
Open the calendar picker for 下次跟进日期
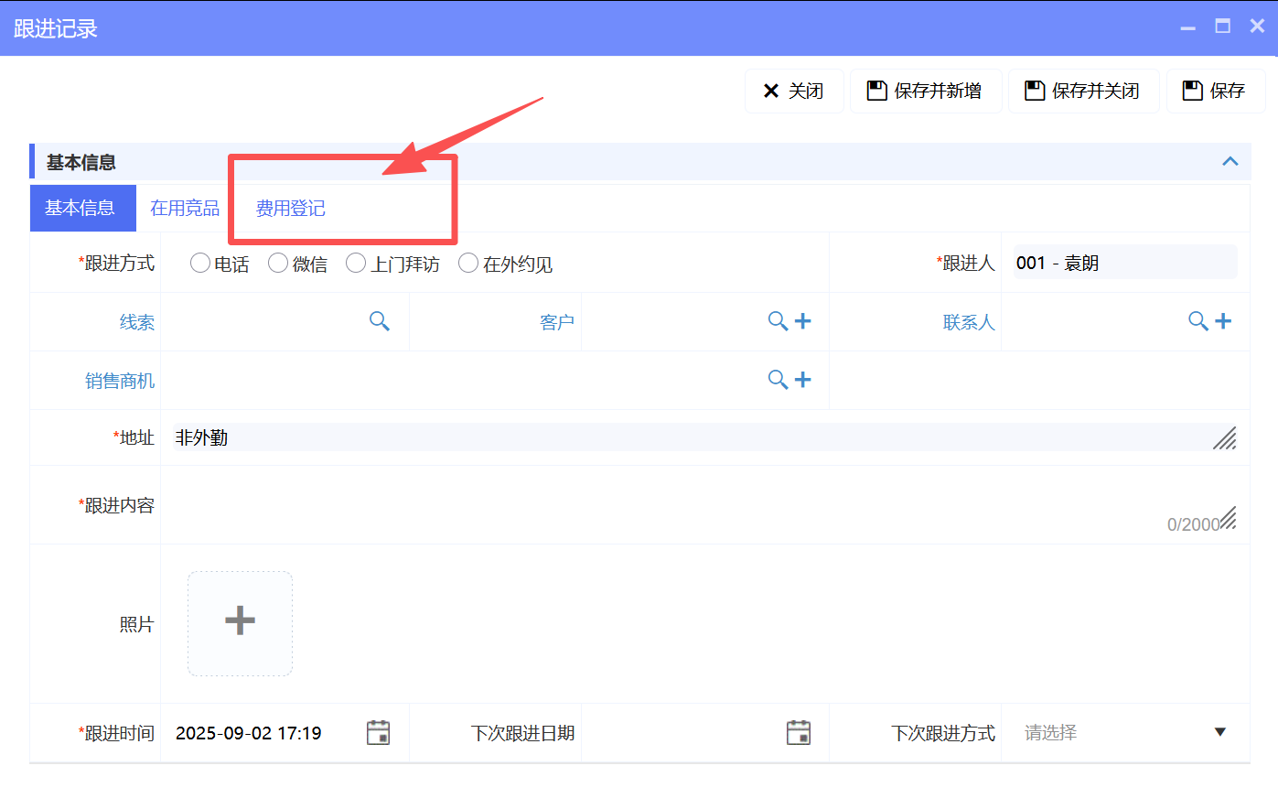pos(798,732)
